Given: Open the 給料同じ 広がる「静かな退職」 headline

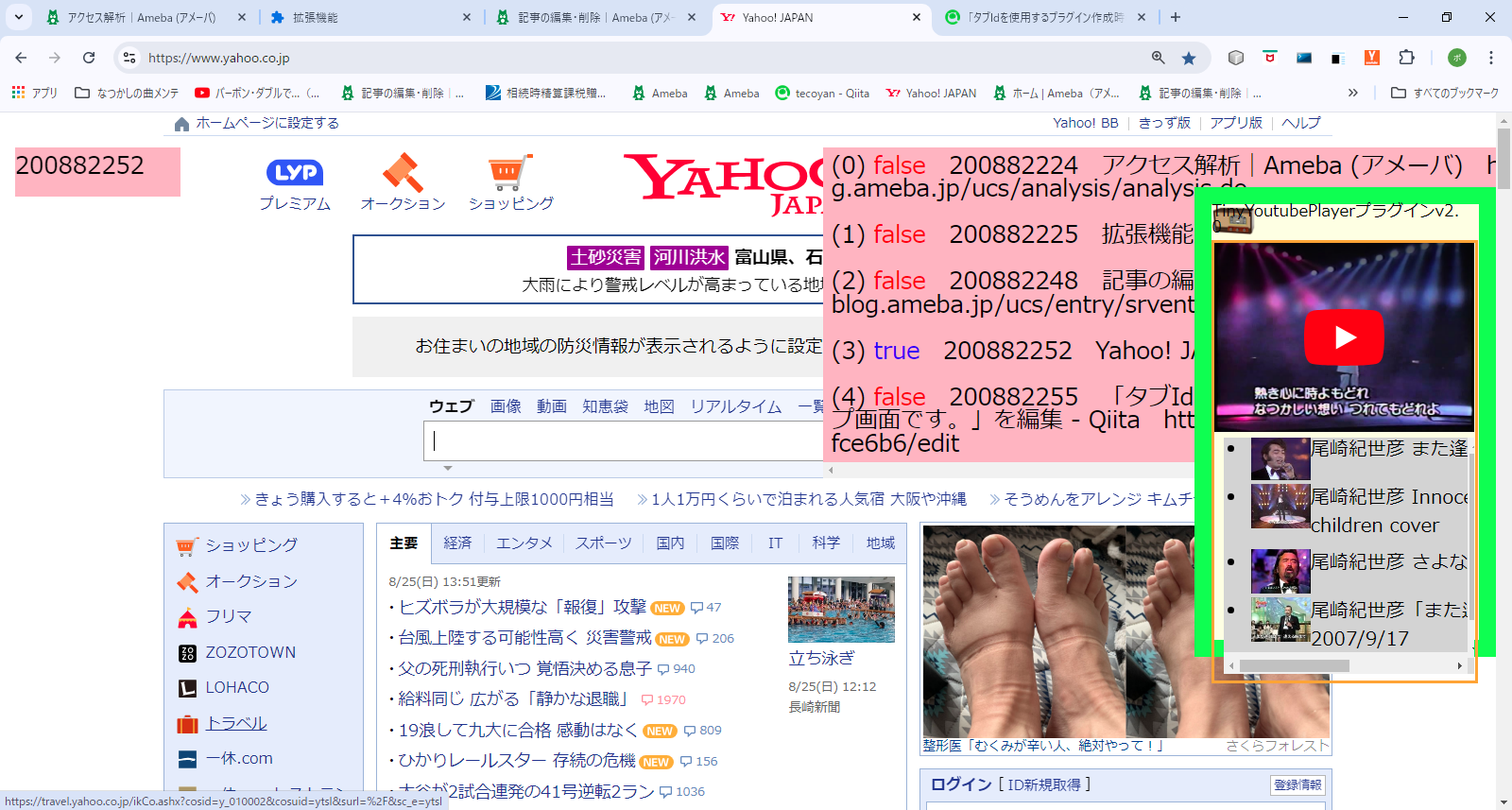Looking at the screenshot, I should [x=514, y=698].
